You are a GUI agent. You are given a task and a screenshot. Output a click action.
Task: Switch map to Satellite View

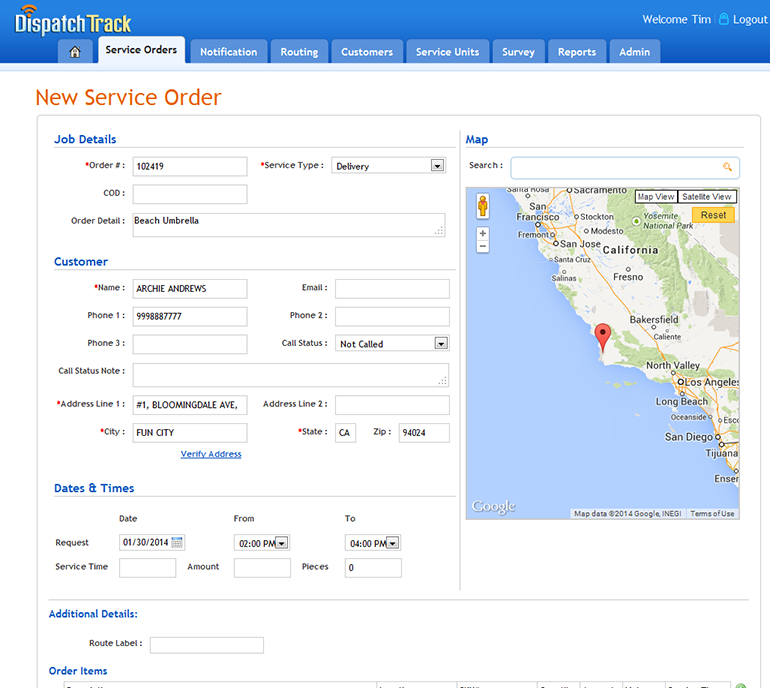[x=707, y=197]
